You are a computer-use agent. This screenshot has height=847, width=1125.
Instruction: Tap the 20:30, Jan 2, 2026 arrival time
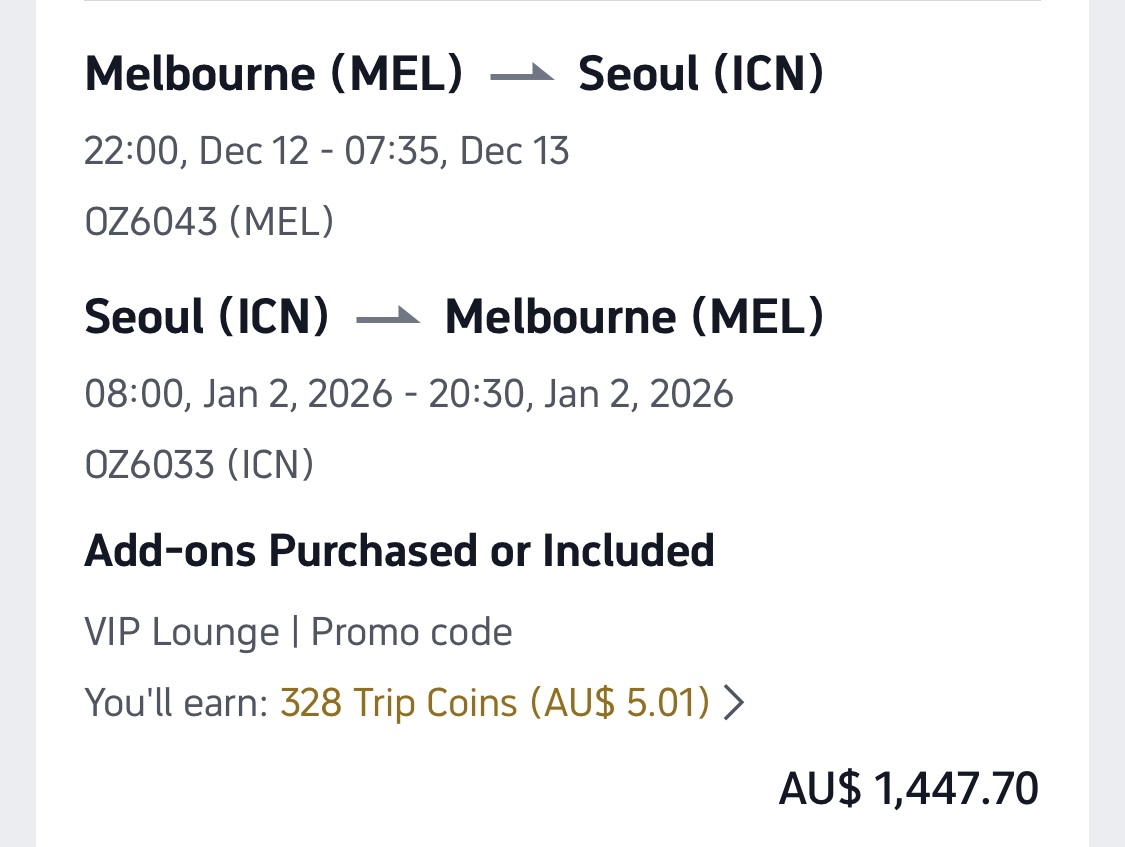pos(581,394)
